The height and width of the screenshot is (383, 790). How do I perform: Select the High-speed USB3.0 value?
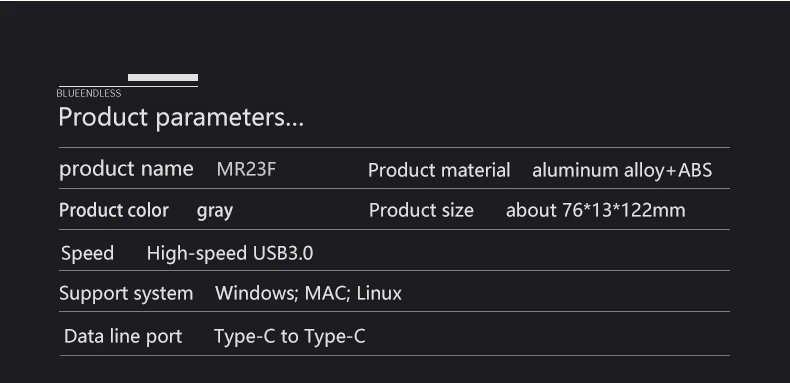pos(230,253)
